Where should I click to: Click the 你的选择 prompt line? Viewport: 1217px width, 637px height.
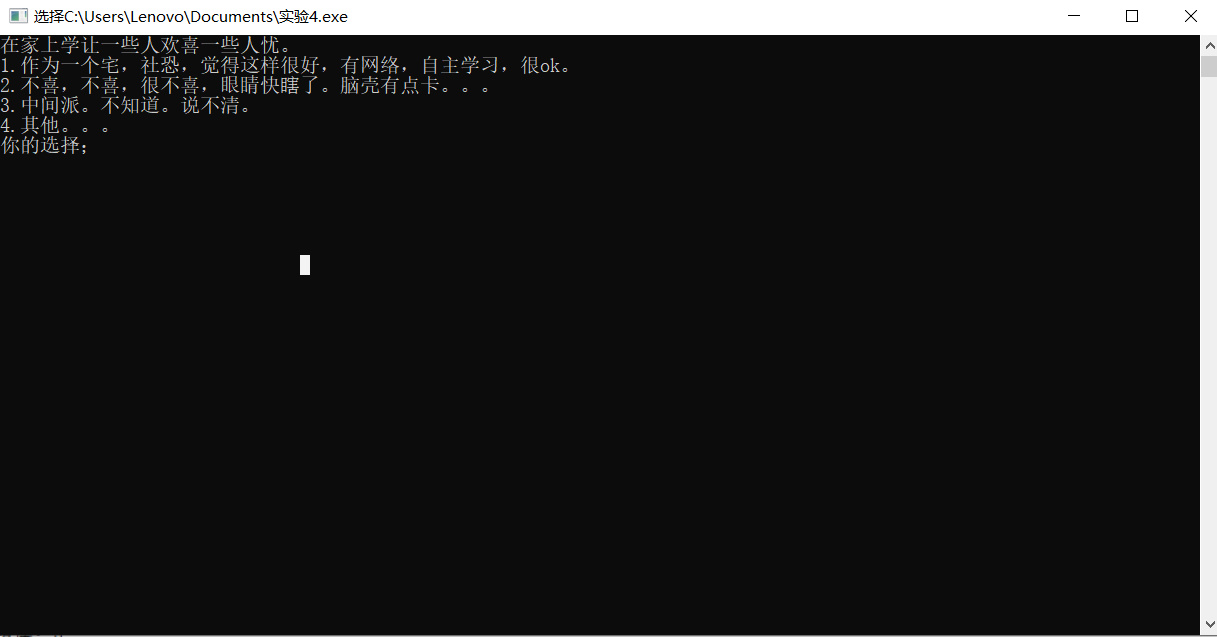click(x=46, y=146)
